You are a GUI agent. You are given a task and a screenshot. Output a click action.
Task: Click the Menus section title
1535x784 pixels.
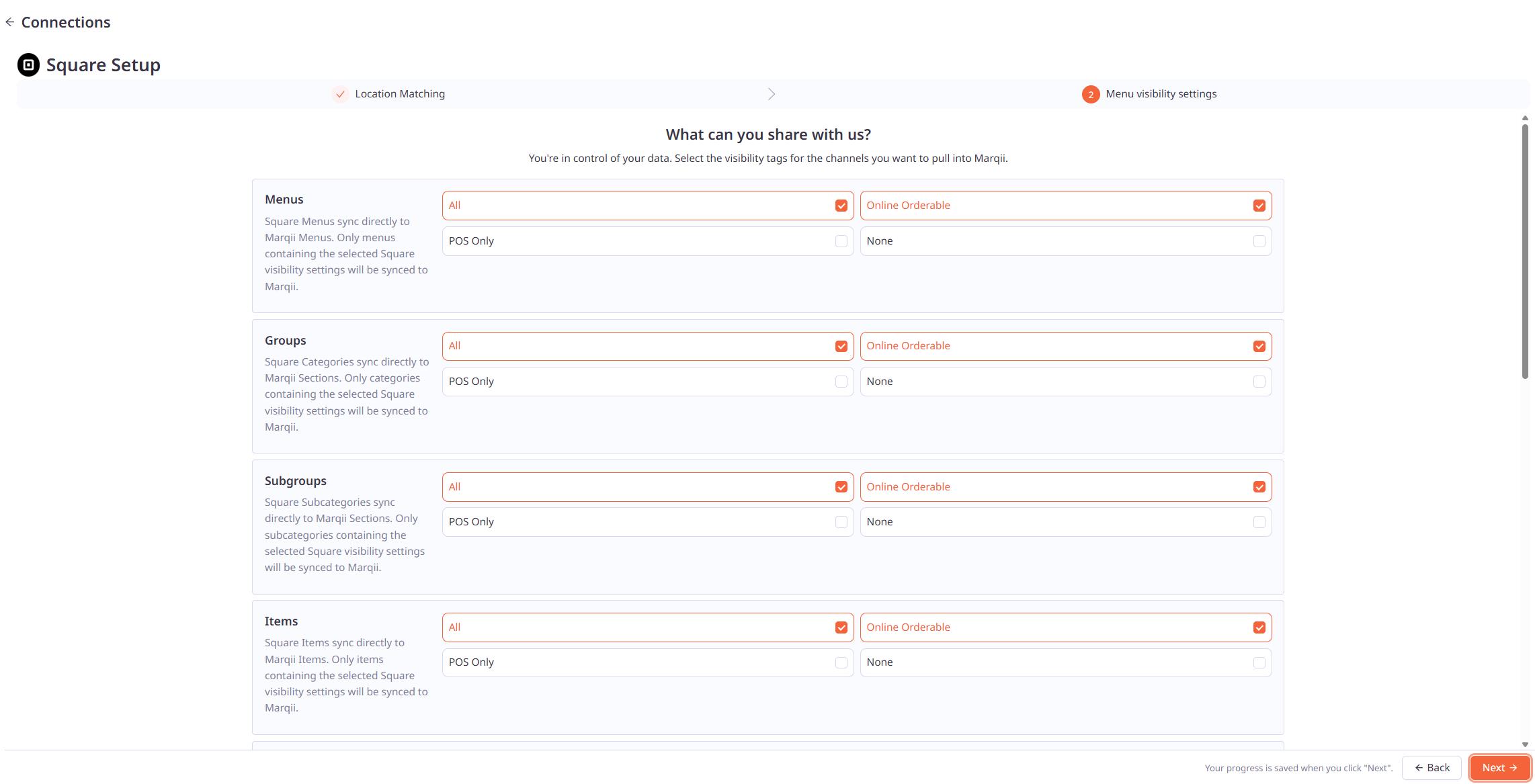tap(284, 200)
